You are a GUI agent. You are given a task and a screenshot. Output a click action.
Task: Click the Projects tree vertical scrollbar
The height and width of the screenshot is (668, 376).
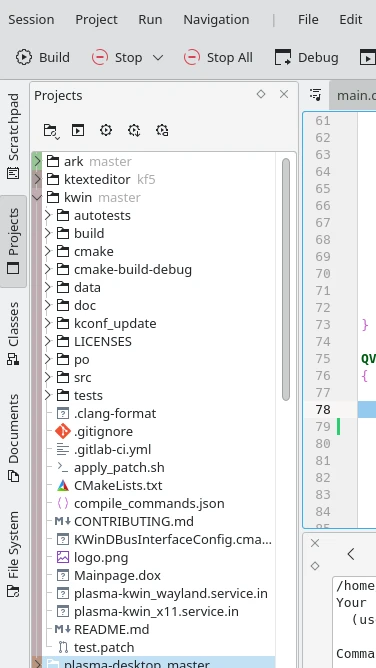pyautogui.click(x=286, y=279)
